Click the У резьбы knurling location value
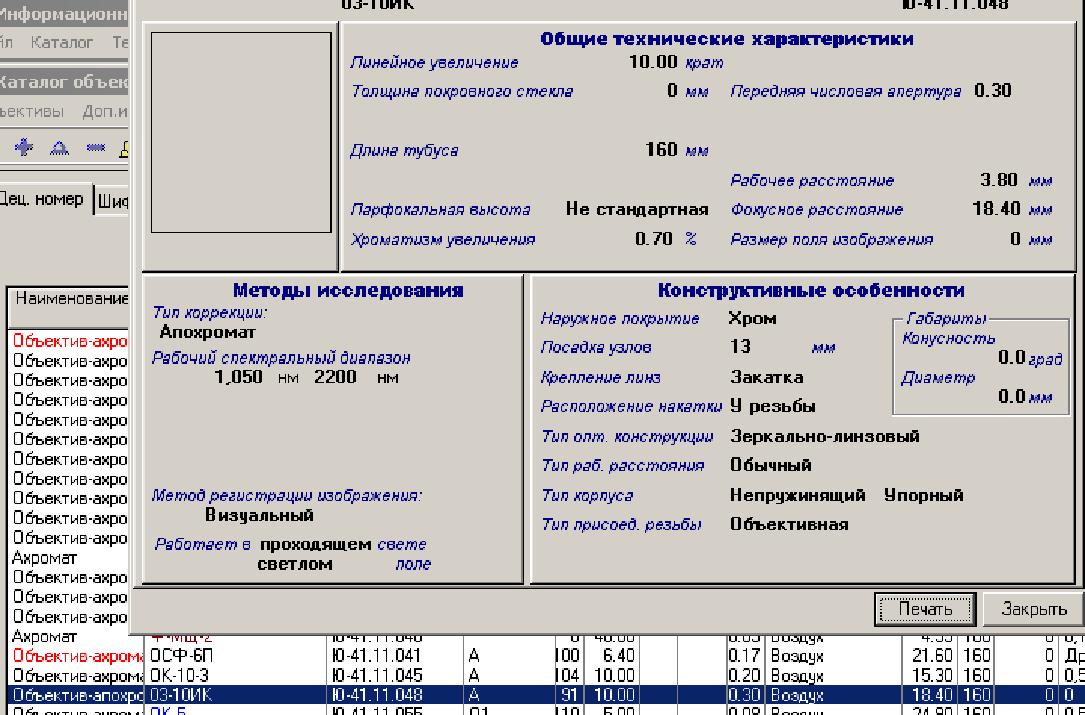This screenshot has width=1085, height=715. (773, 406)
